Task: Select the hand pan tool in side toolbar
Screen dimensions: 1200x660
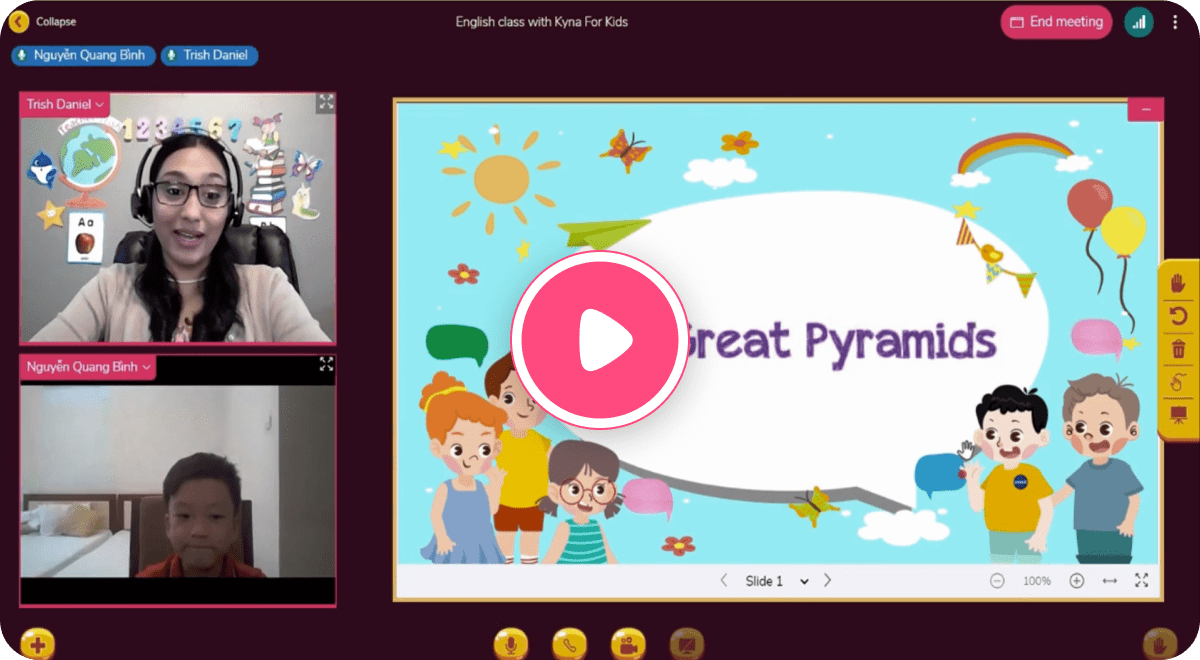Action: point(1178,284)
